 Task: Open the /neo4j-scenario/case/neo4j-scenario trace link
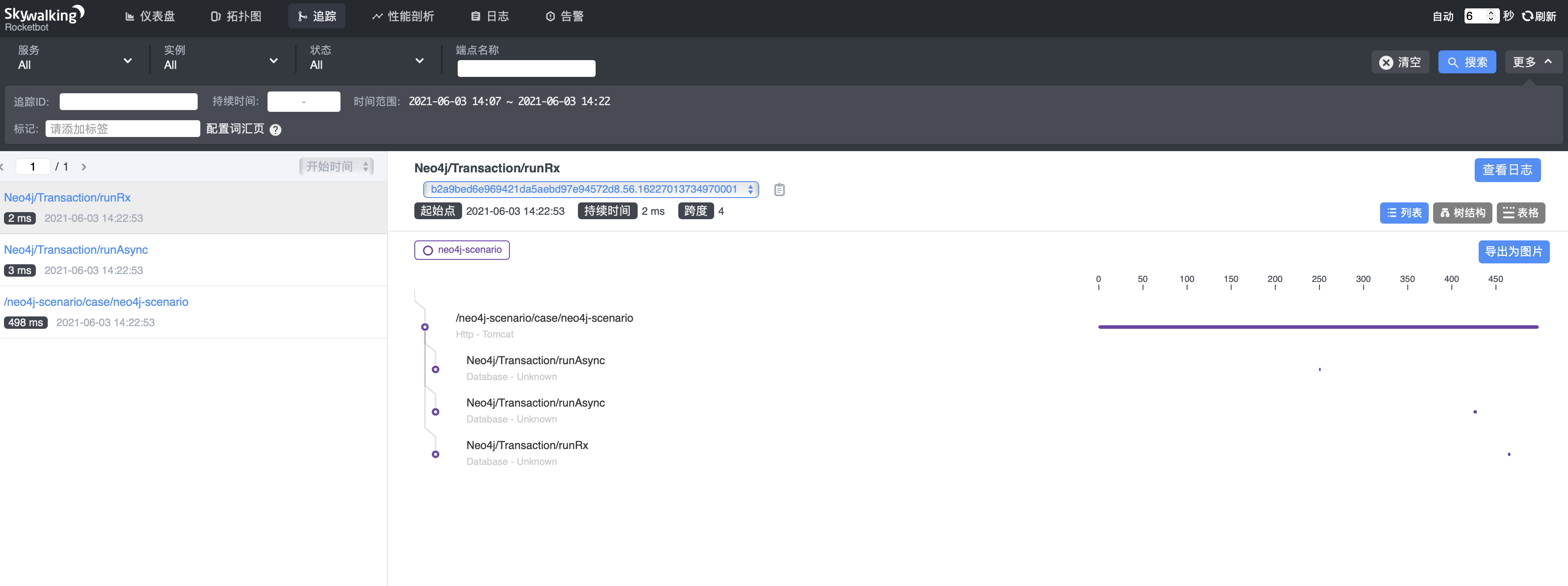click(96, 302)
